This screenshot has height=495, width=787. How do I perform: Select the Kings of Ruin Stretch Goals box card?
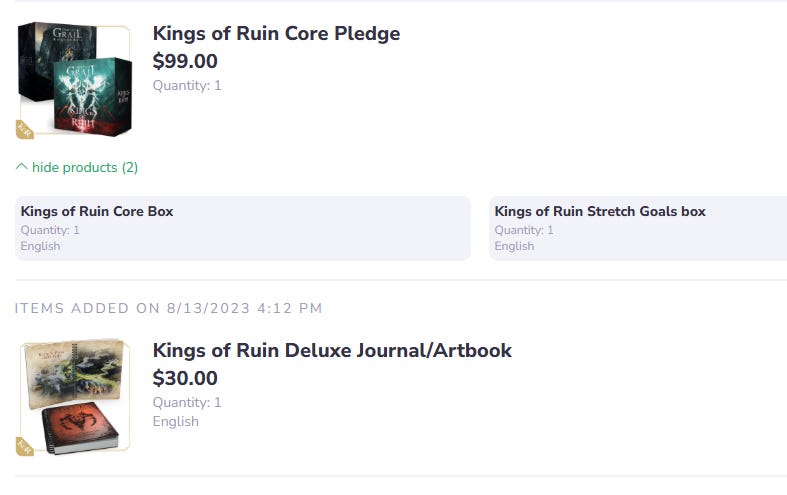638,228
